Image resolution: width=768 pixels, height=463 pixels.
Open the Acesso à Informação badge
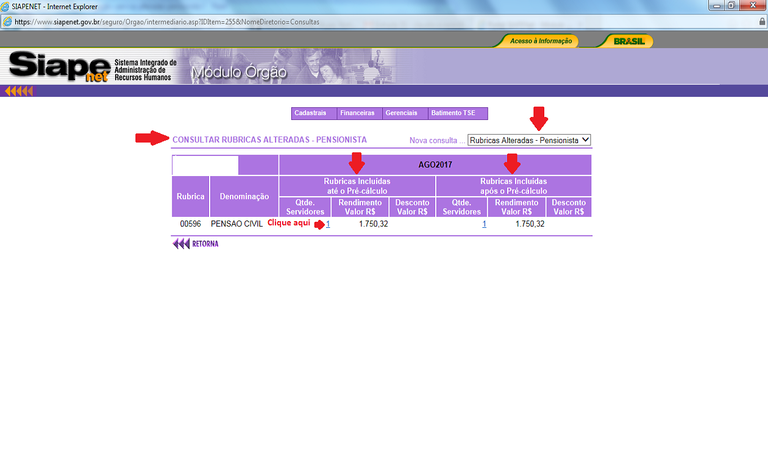tap(540, 41)
